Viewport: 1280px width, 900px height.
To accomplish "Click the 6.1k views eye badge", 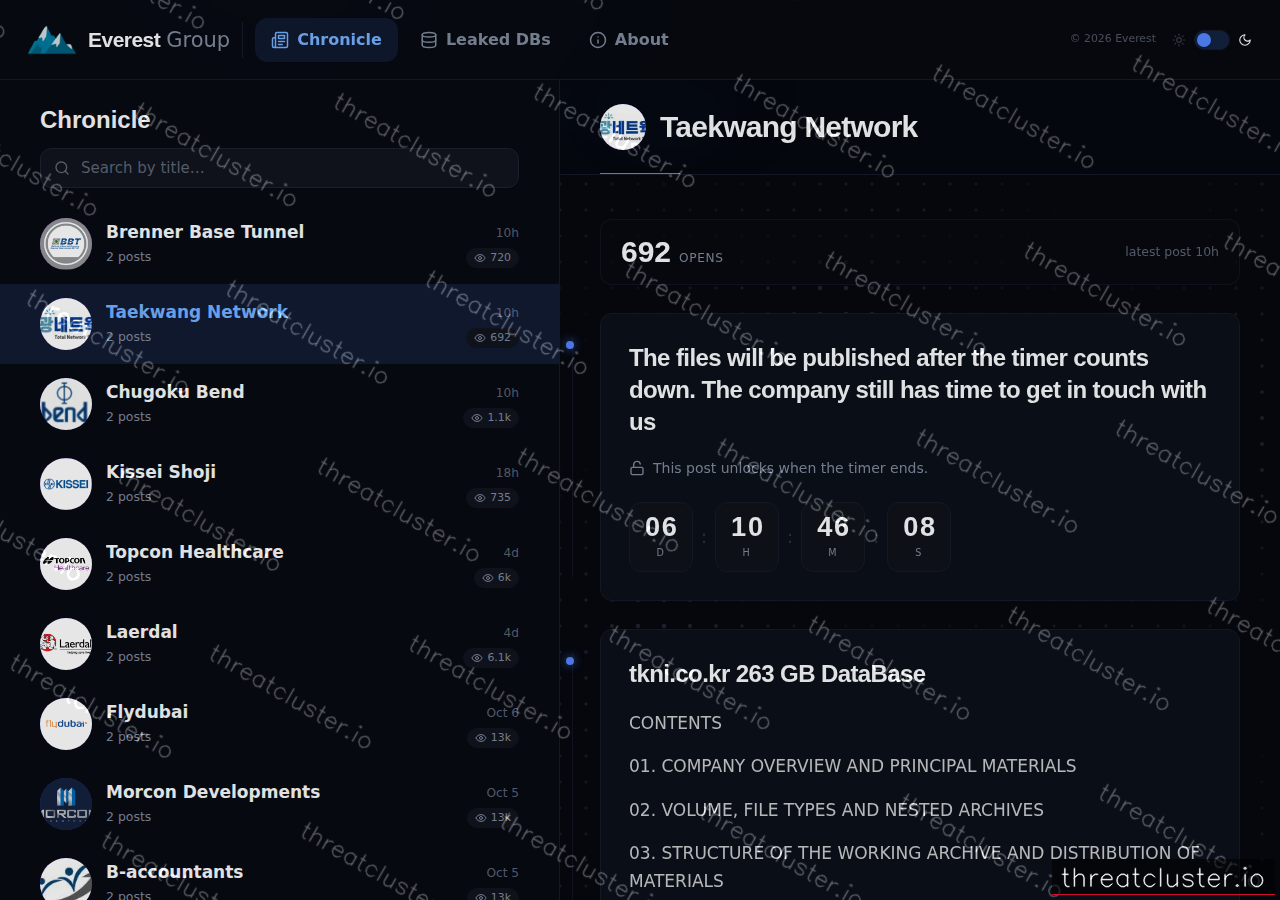I will [x=491, y=658].
